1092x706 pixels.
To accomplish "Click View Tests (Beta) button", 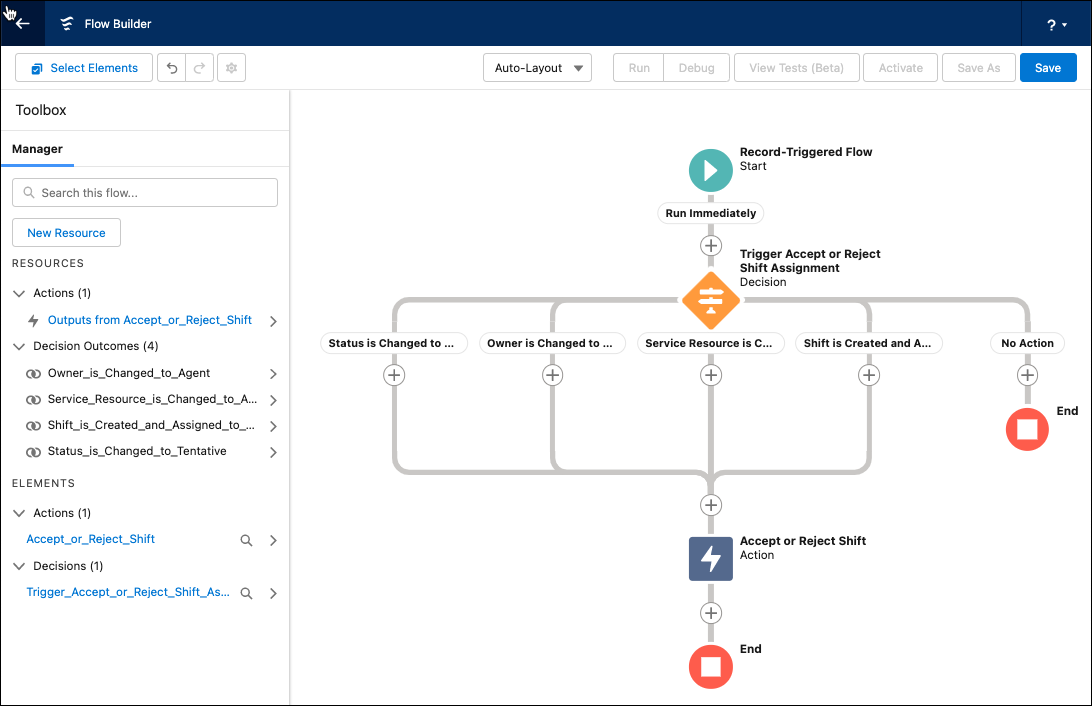I will tap(796, 68).
